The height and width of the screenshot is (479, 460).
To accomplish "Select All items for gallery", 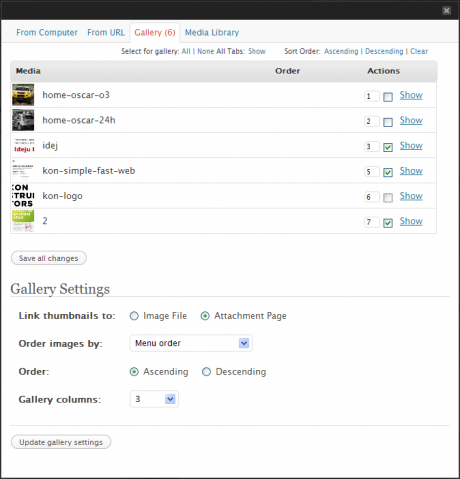I will click(186, 51).
